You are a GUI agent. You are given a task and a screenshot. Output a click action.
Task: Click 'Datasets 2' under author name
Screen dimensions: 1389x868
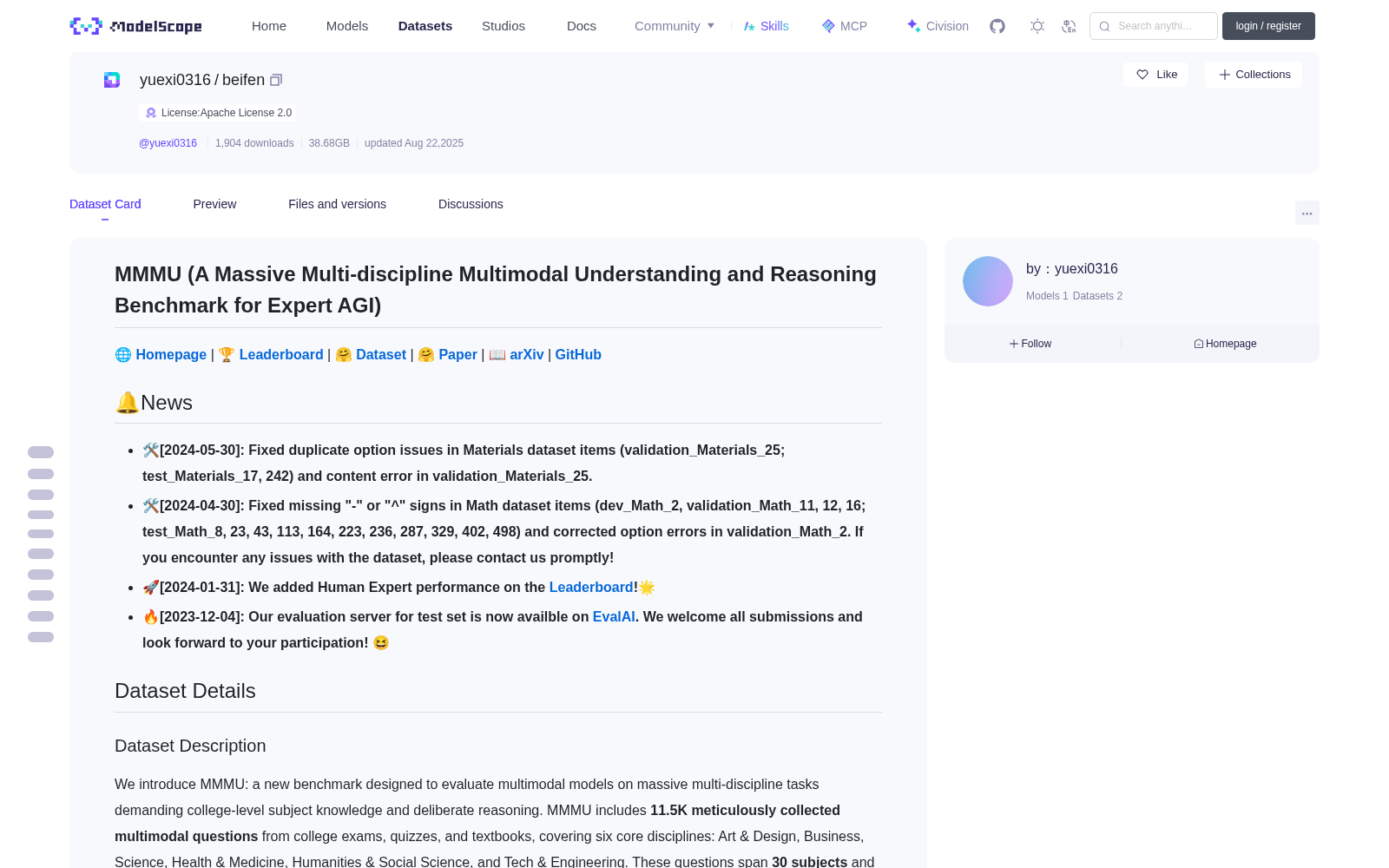pos(1097,296)
